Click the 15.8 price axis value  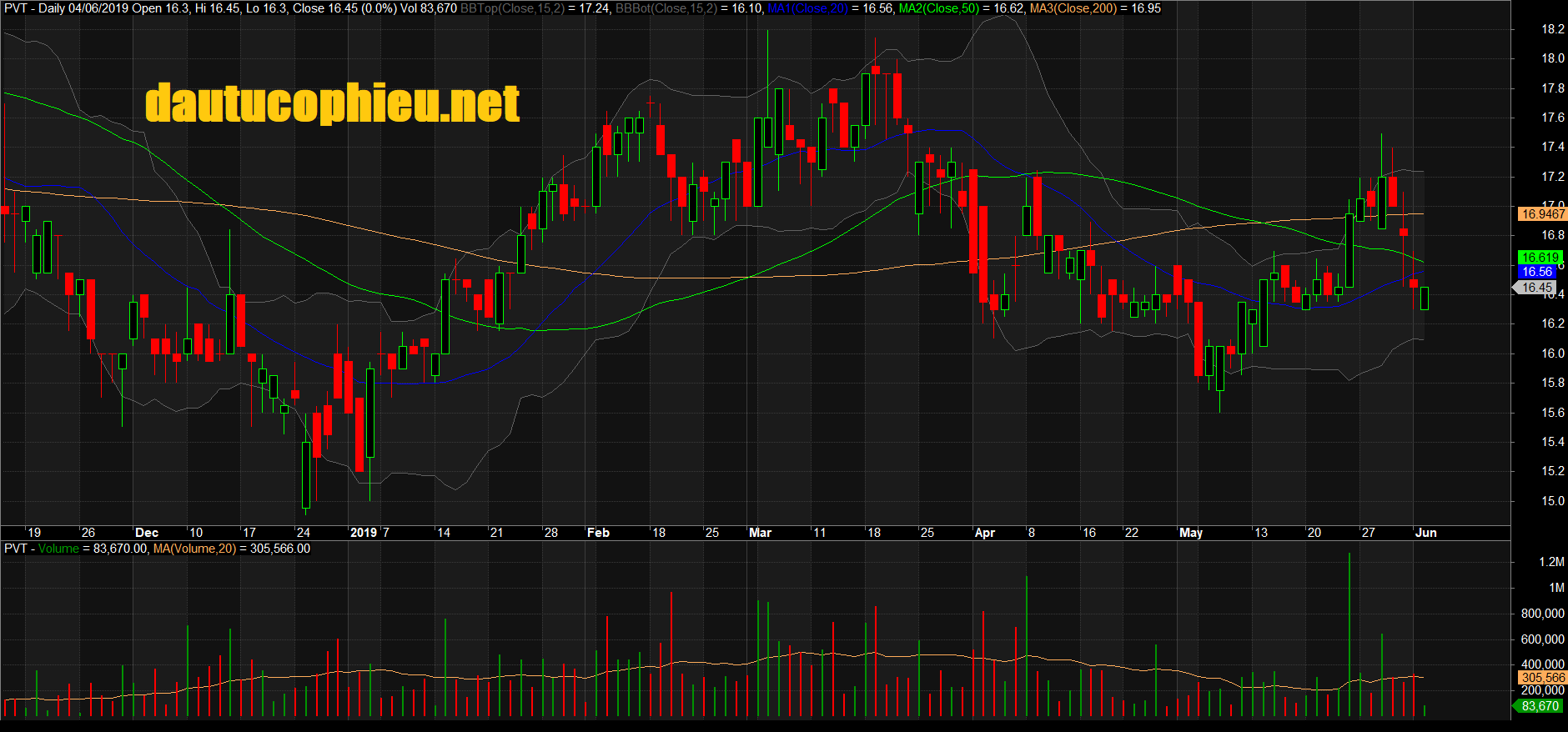pyautogui.click(x=1553, y=383)
